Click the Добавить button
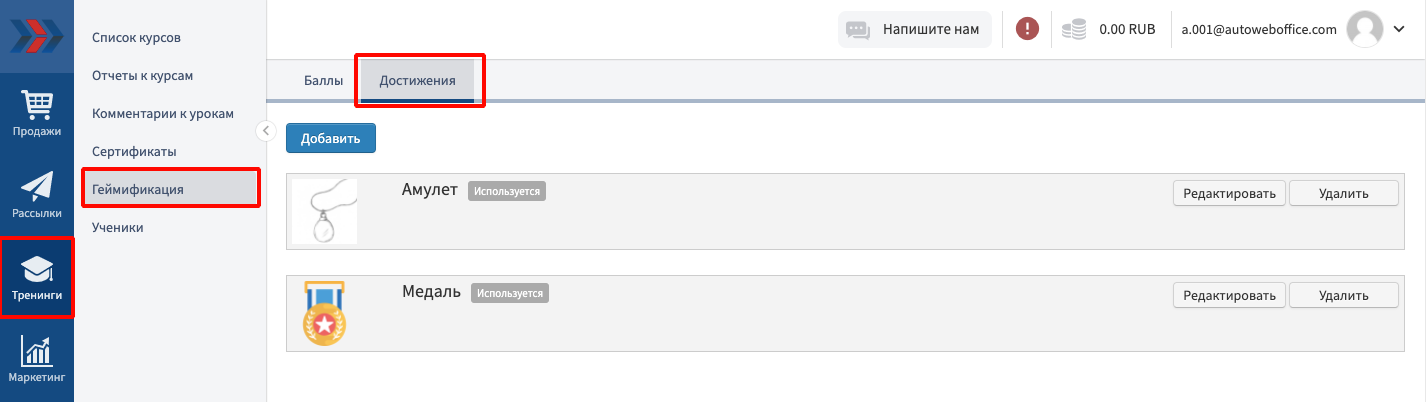1426x402 pixels. tap(330, 138)
